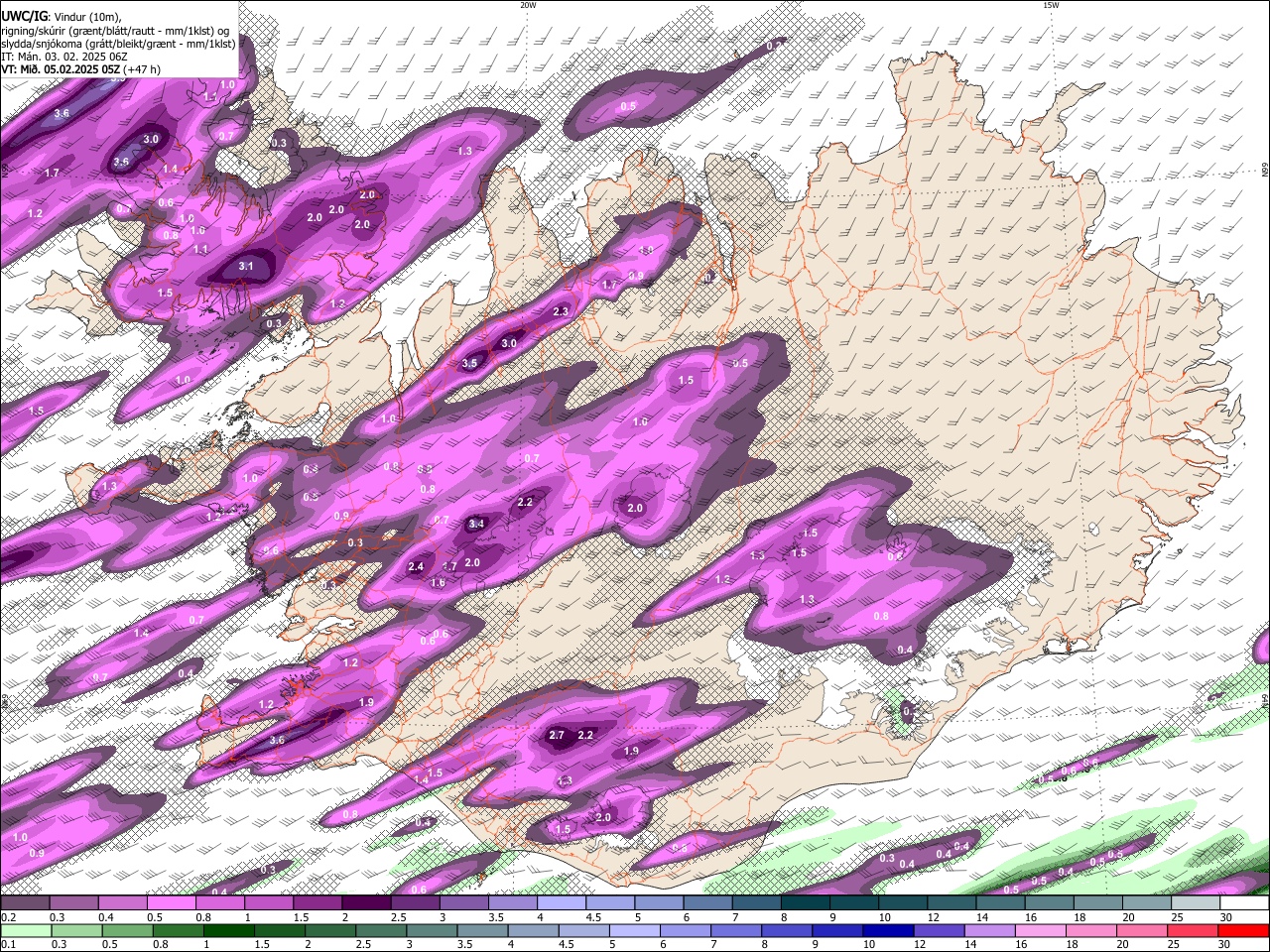
Task: Select the darkest purple swatch at 2, upper scale
Action: [365, 903]
